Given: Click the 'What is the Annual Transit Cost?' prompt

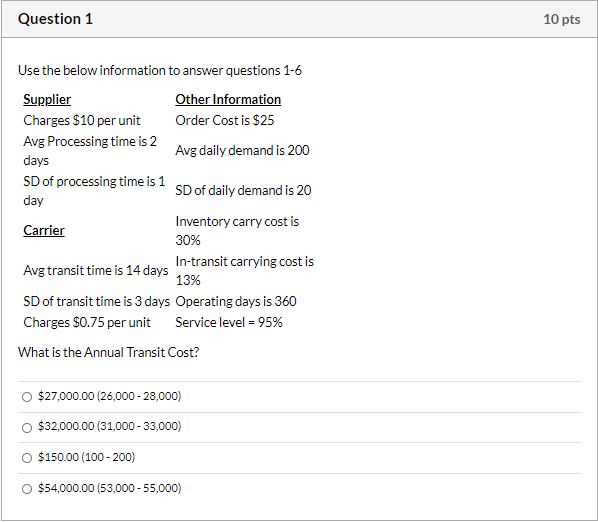Looking at the screenshot, I should tap(109, 352).
